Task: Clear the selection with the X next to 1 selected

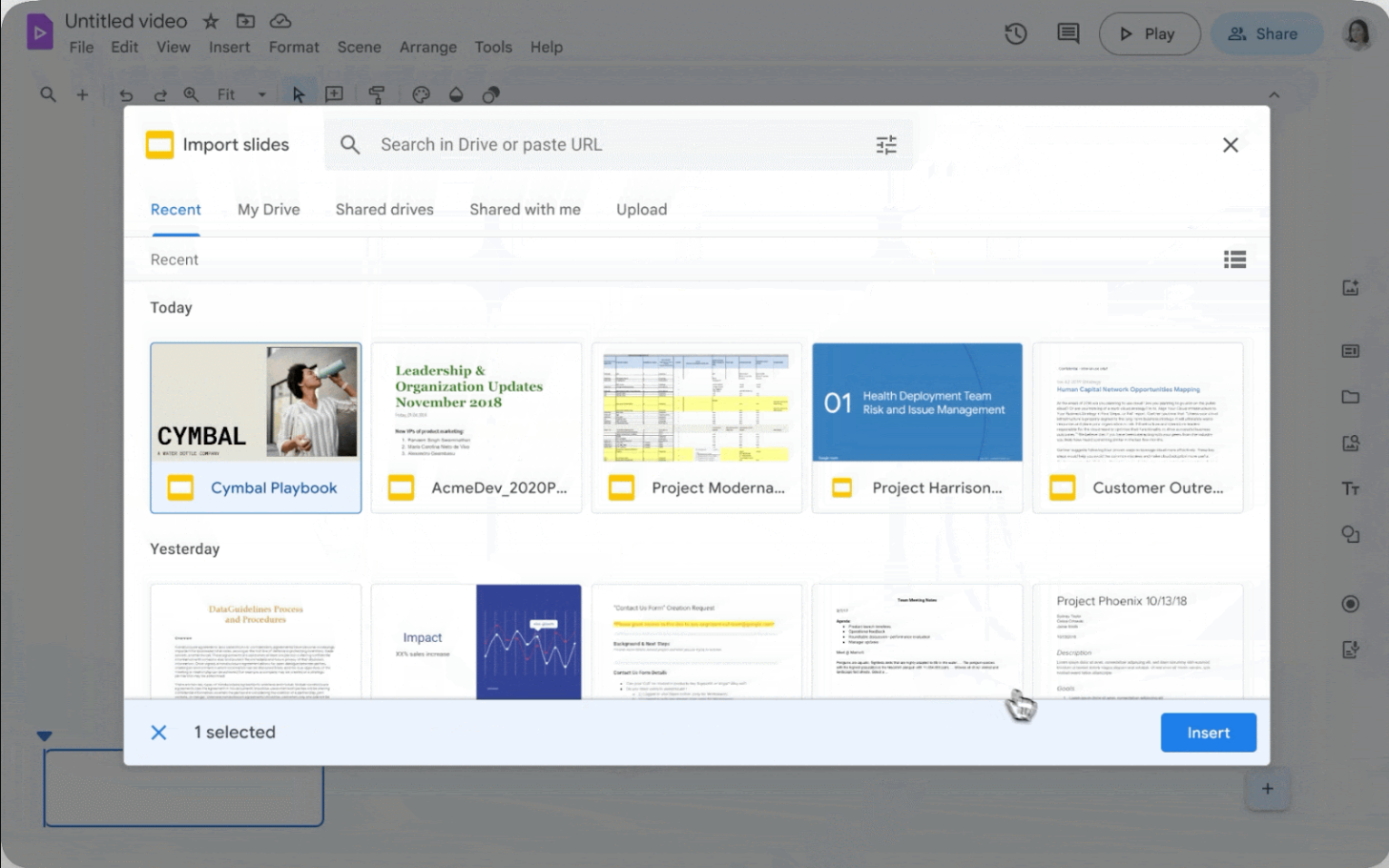Action: (158, 733)
